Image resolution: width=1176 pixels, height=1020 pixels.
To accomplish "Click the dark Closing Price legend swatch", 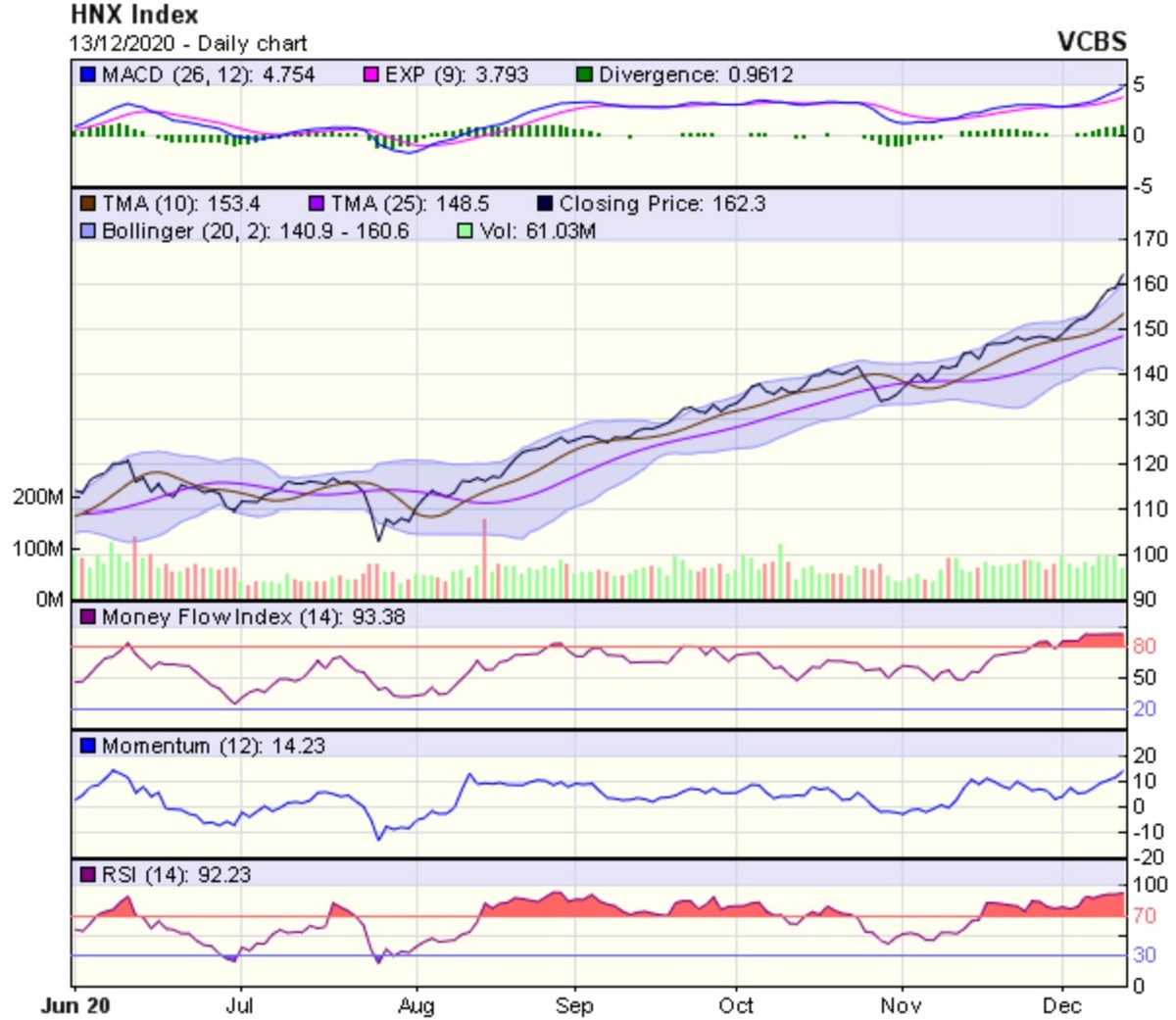I will point(546,205).
